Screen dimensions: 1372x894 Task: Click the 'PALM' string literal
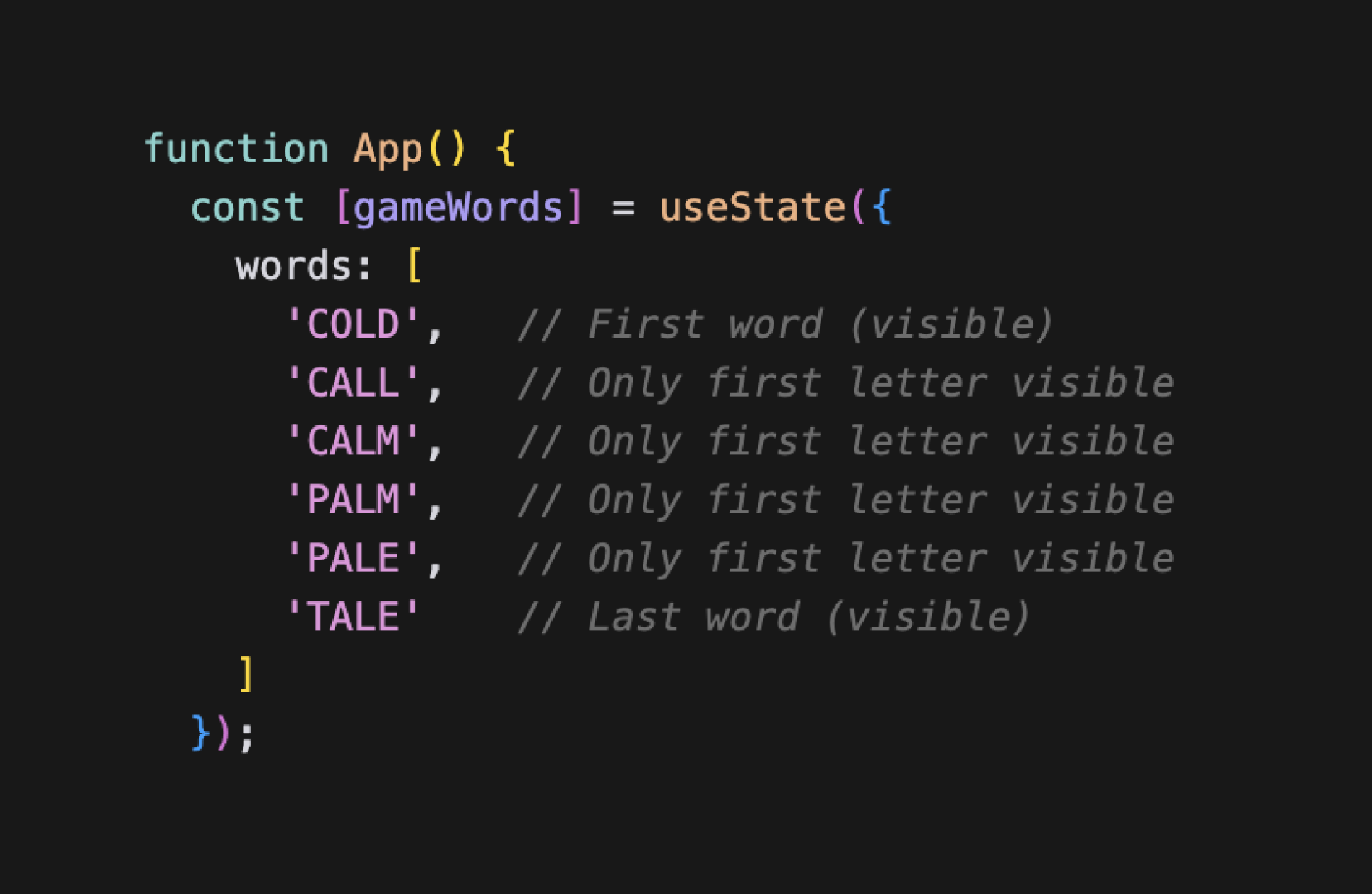(353, 500)
